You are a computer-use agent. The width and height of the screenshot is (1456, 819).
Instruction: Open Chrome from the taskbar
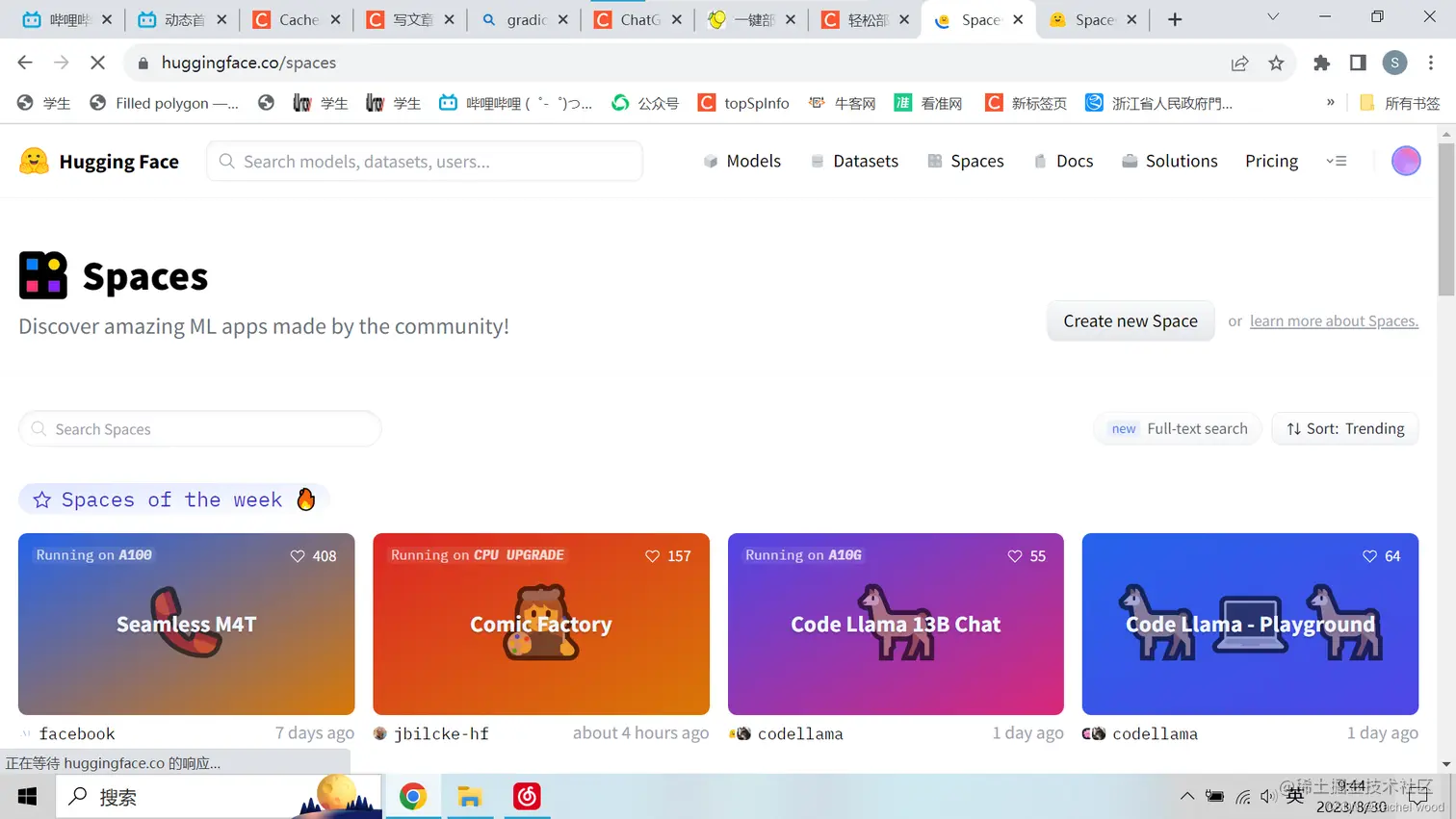(413, 797)
